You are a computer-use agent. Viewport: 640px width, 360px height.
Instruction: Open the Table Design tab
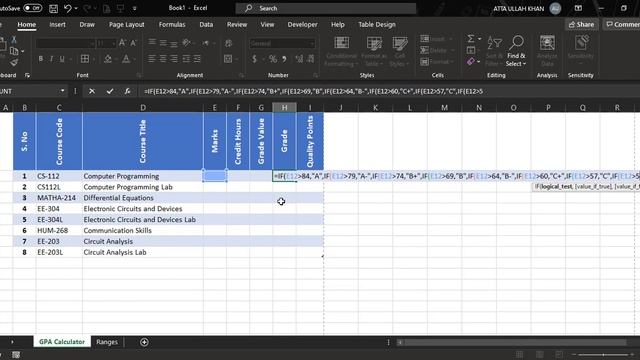coord(377,24)
